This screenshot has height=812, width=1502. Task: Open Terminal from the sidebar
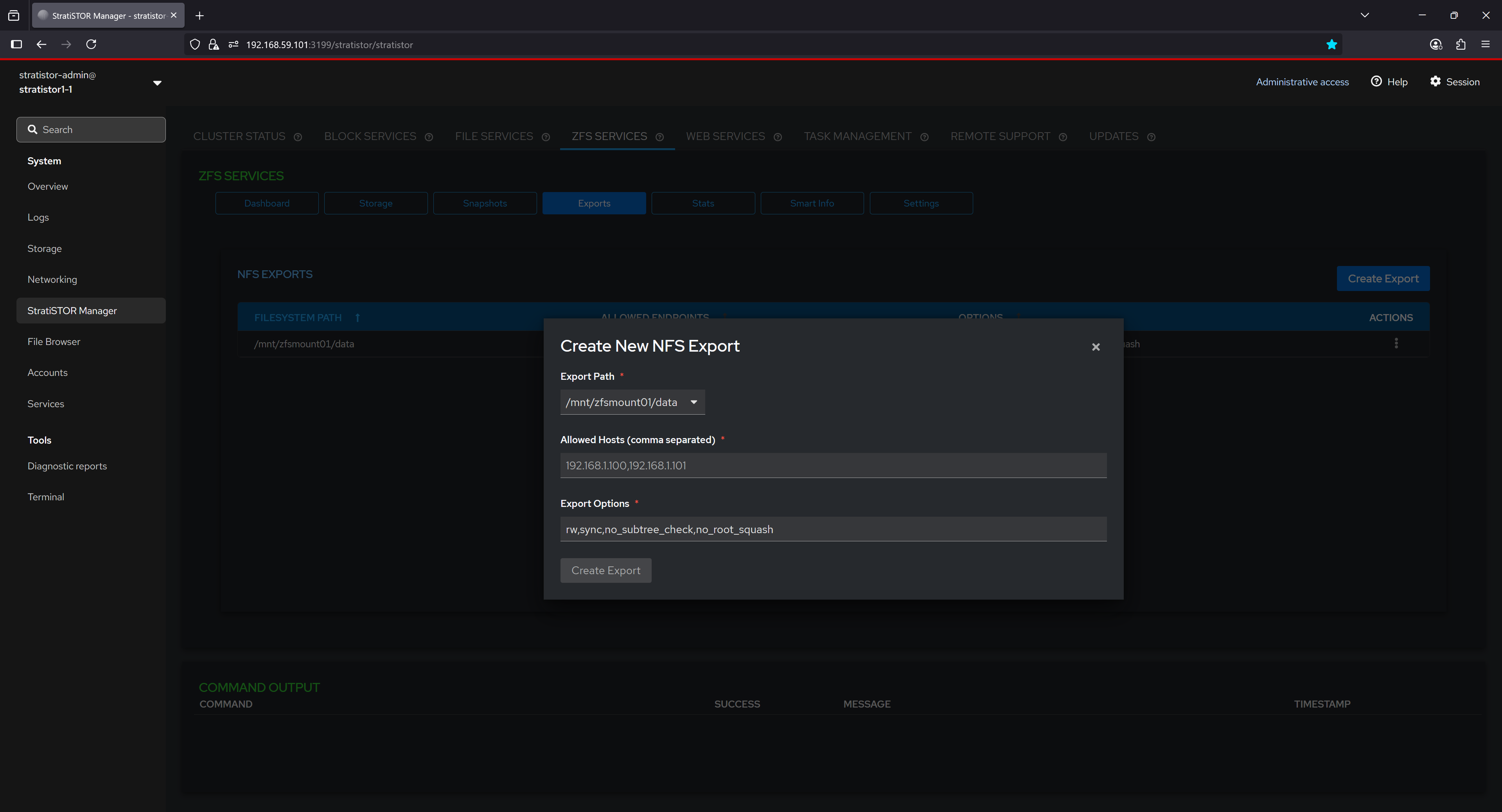pos(45,497)
